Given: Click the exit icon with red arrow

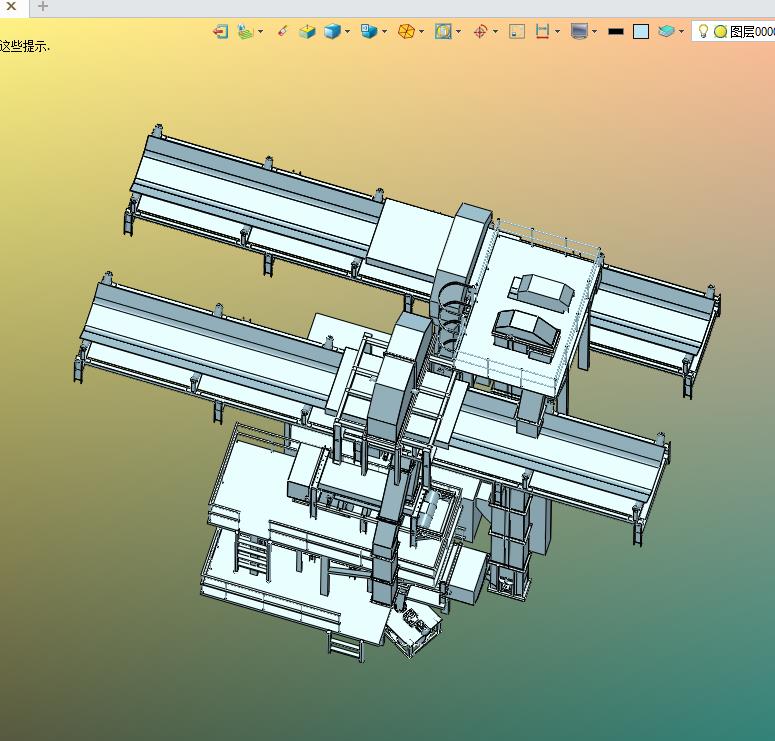Looking at the screenshot, I should (221, 31).
